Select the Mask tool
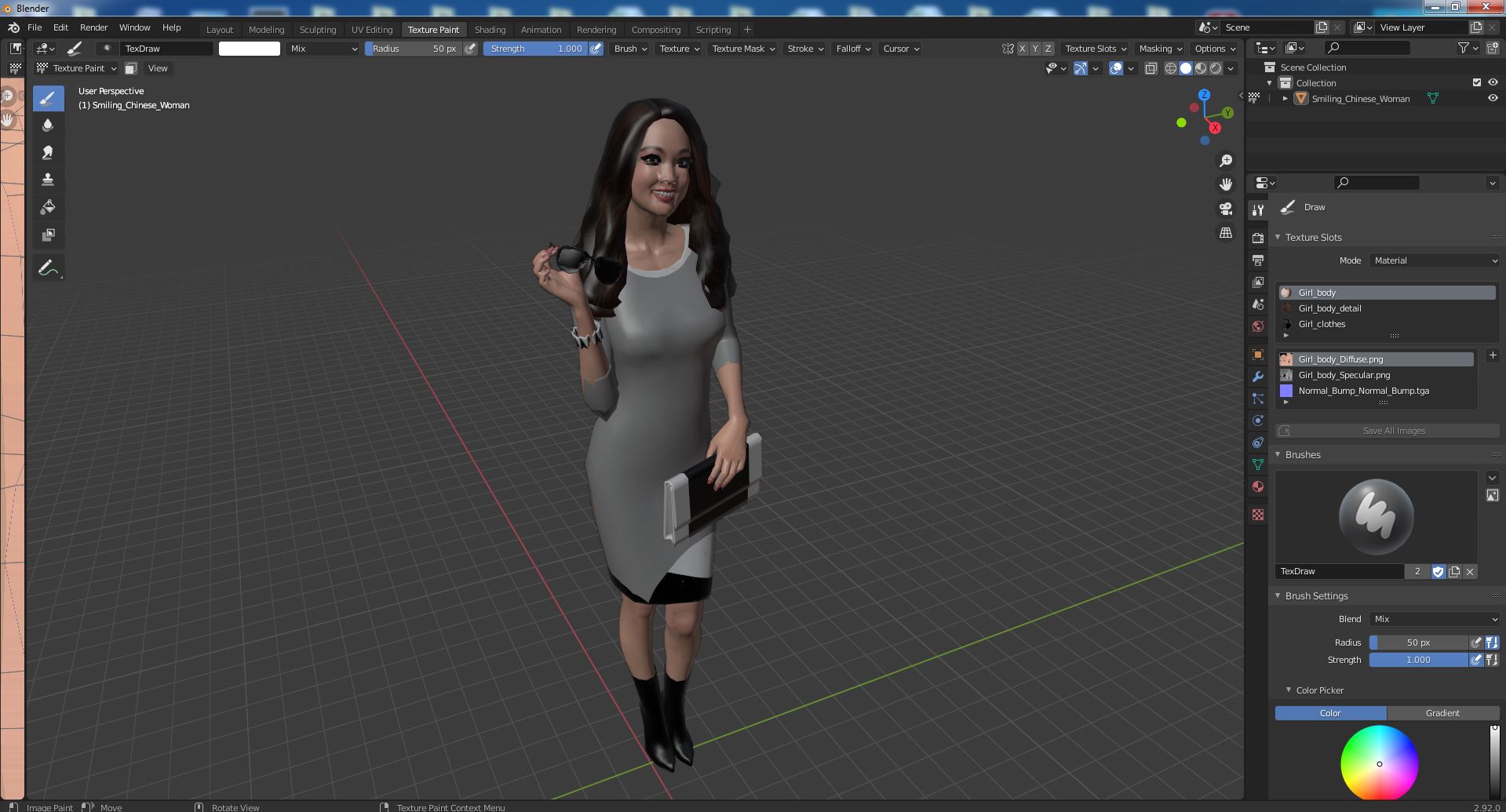The height and width of the screenshot is (812, 1506). (48, 235)
